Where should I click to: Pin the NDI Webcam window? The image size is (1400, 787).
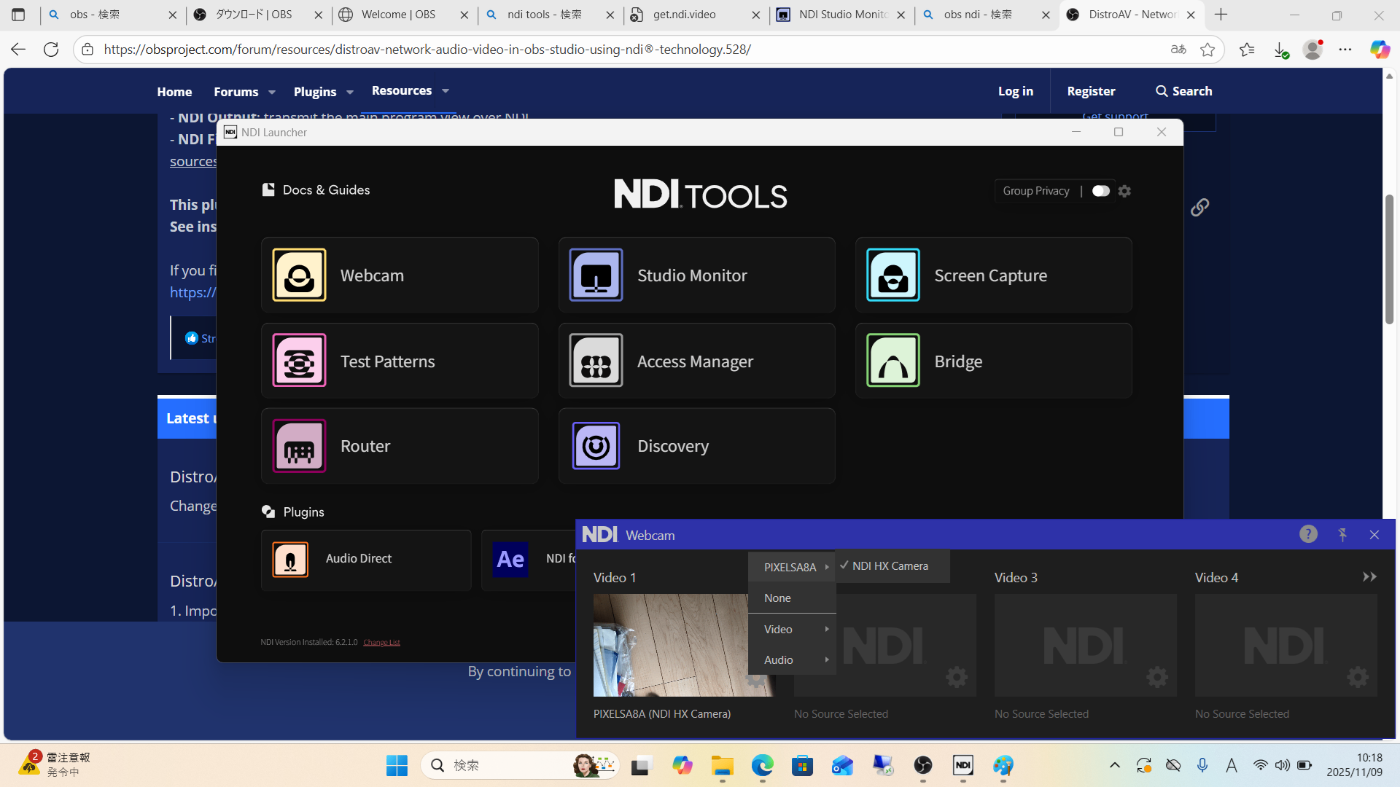(x=1342, y=535)
